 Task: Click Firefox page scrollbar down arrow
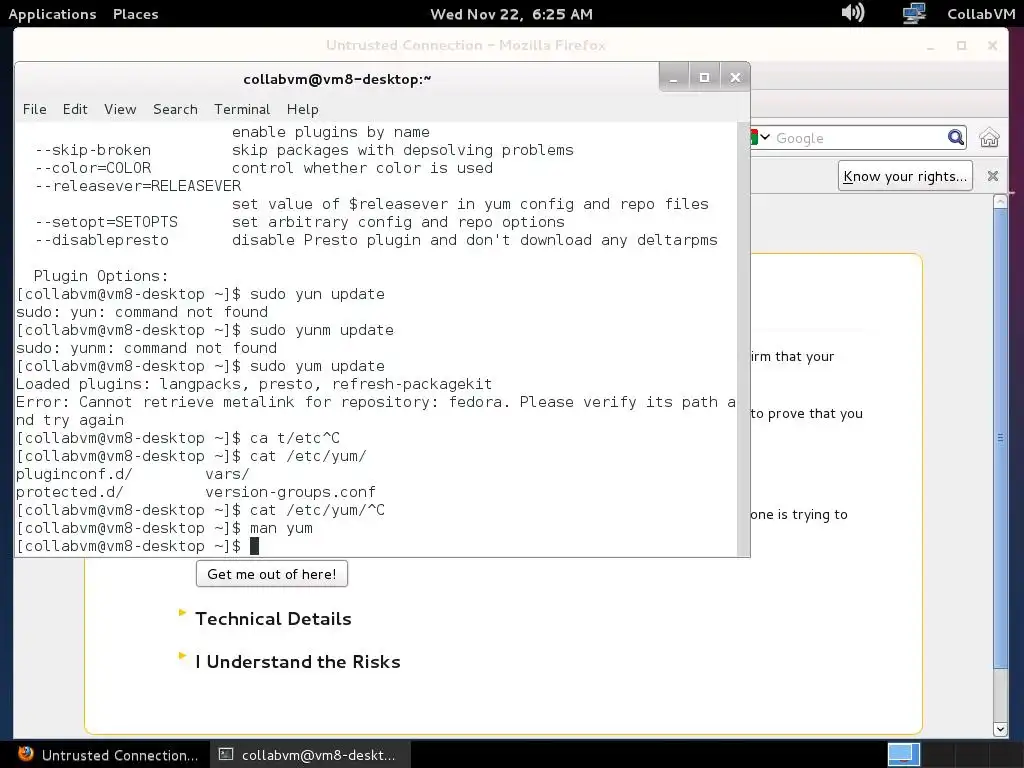pos(1000,729)
